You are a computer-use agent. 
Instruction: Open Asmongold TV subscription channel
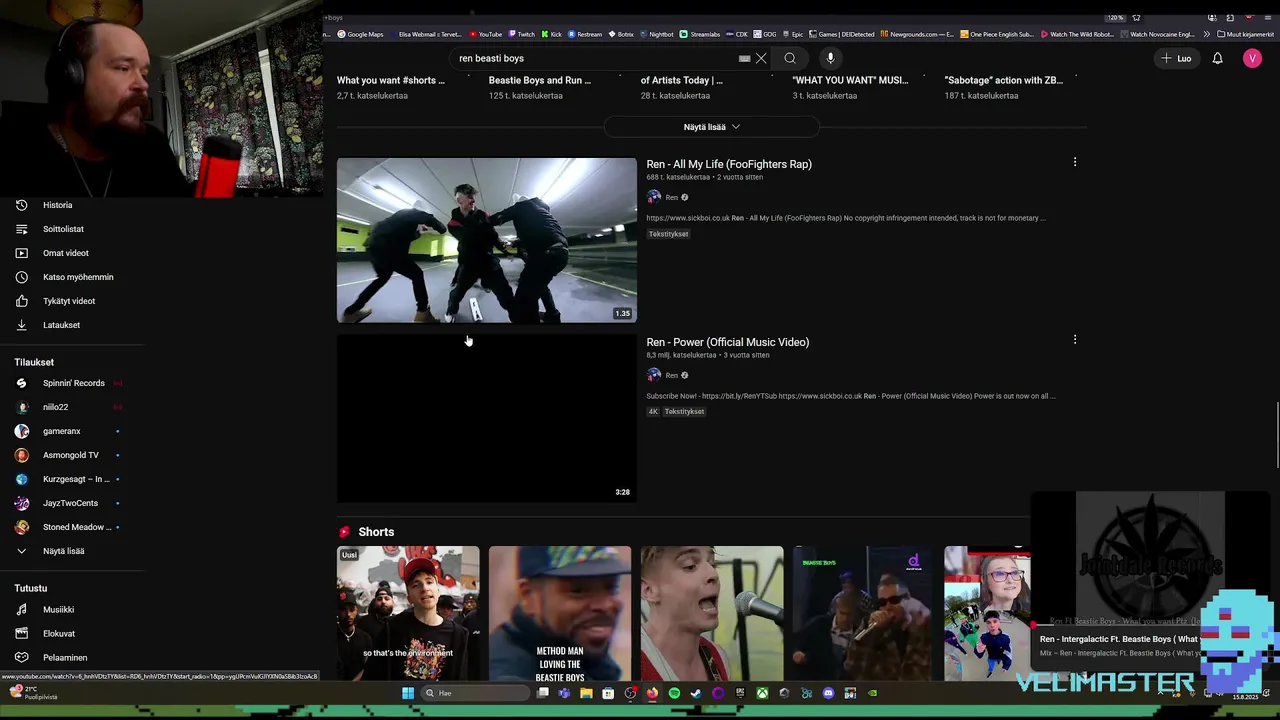click(72, 455)
